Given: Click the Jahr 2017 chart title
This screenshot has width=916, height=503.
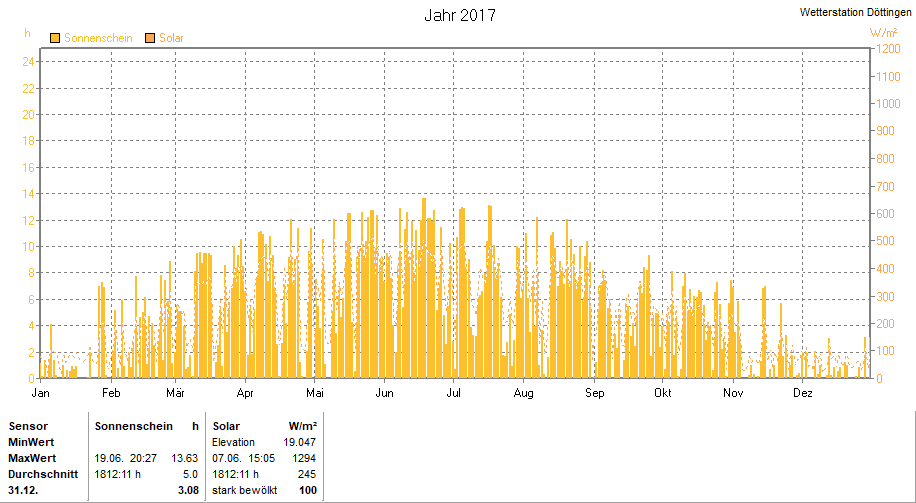Looking at the screenshot, I should [x=460, y=16].
